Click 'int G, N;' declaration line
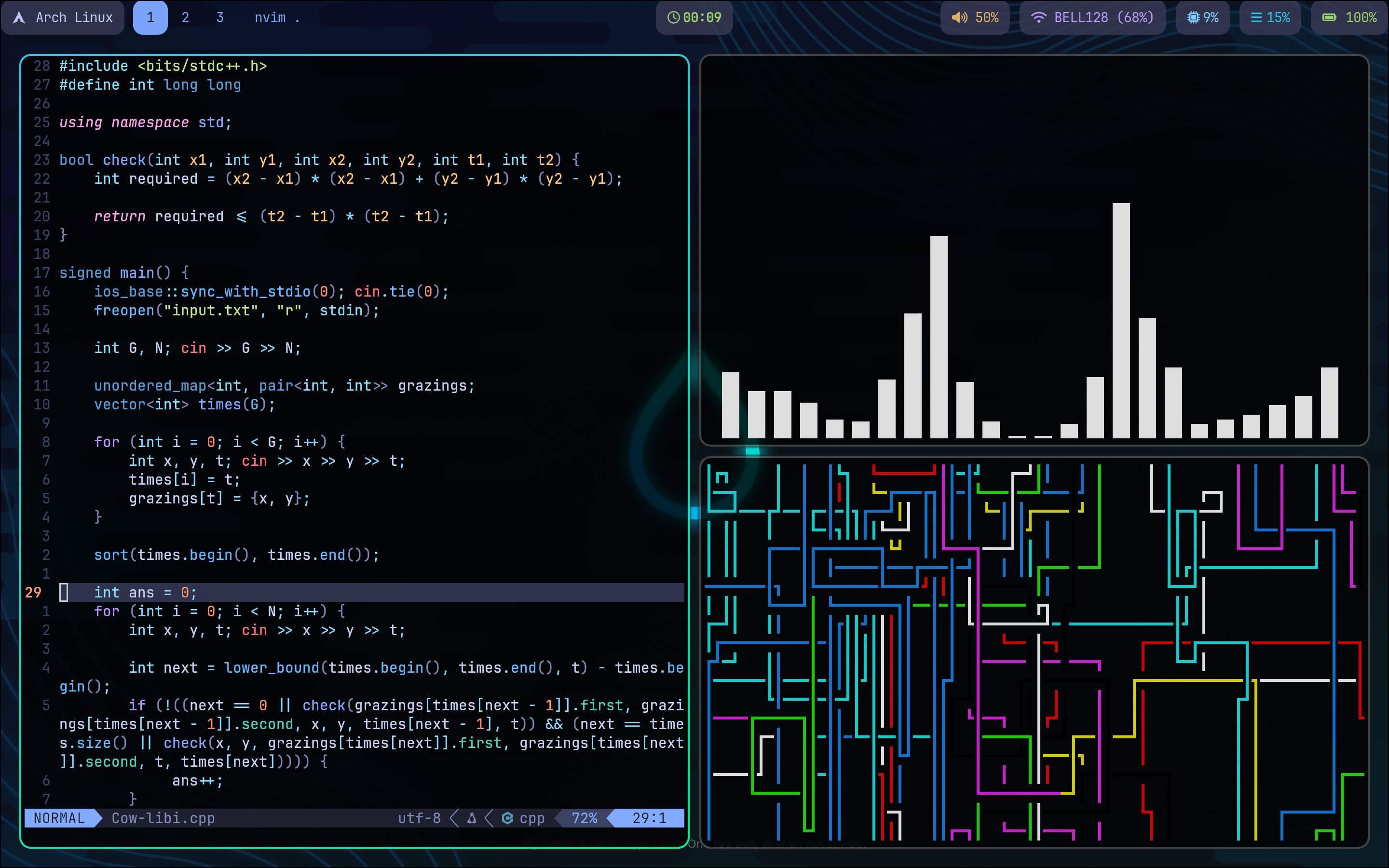The height and width of the screenshot is (868, 1389). tap(197, 348)
